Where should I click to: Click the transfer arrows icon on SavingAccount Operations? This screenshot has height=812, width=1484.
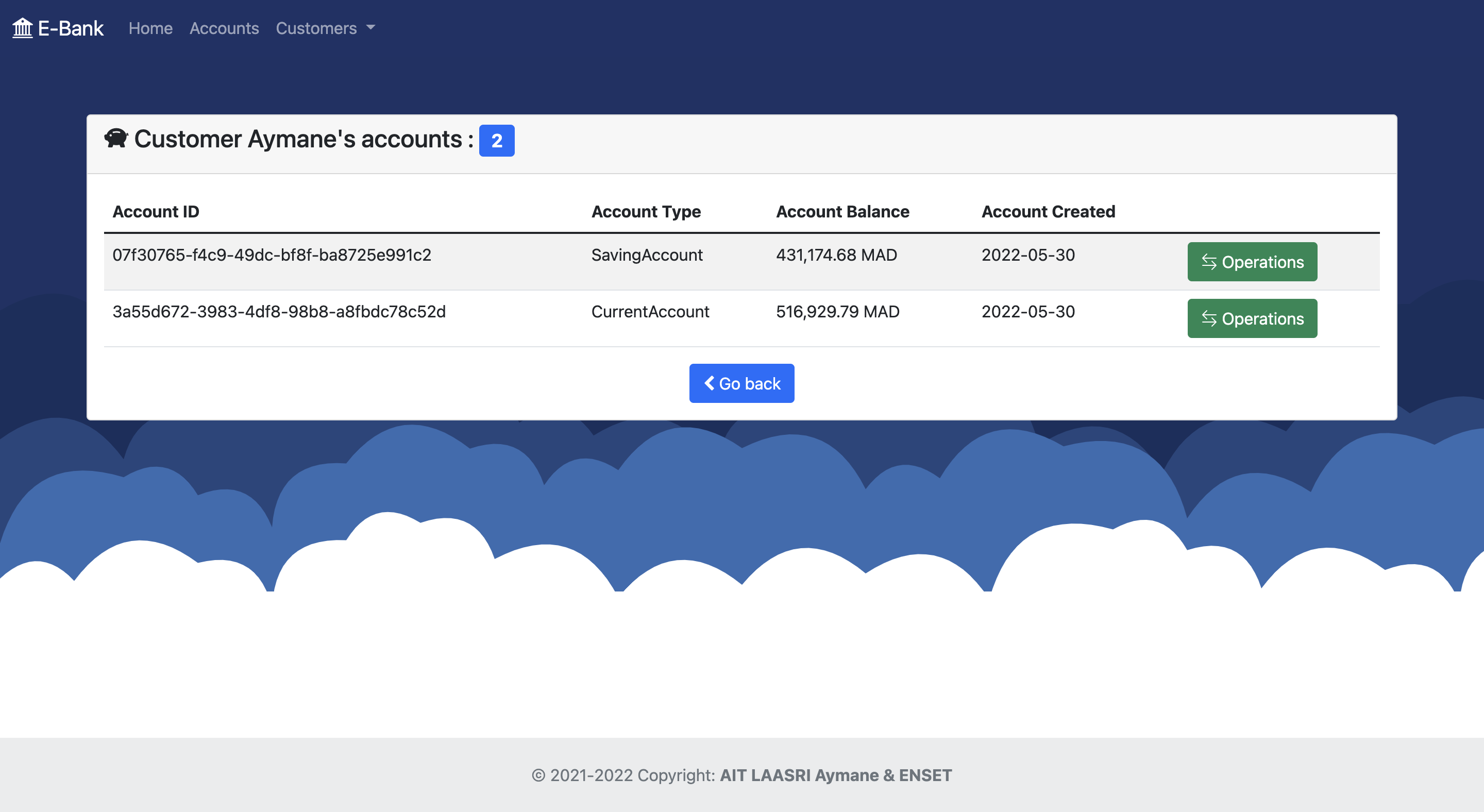1209,262
